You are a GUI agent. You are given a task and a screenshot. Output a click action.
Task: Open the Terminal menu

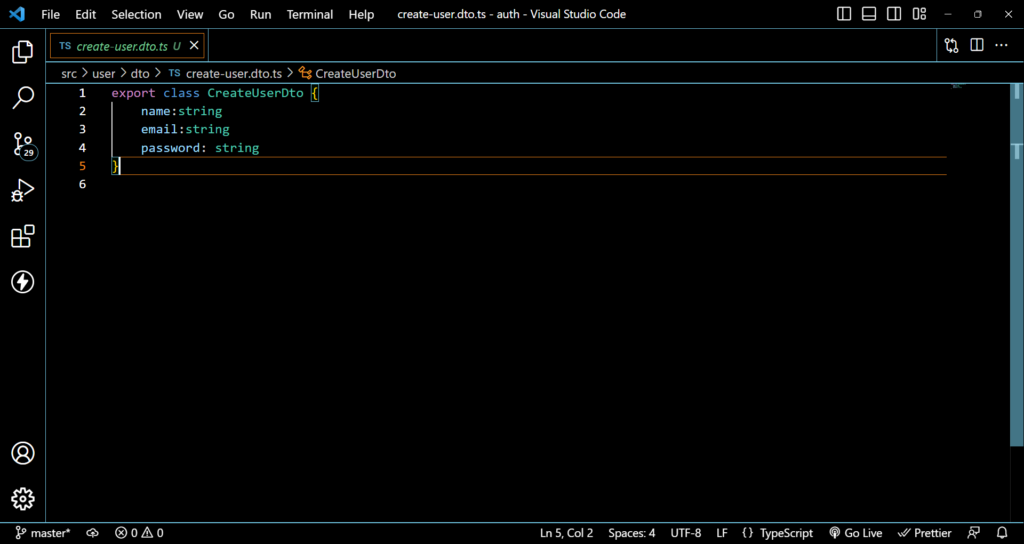[x=310, y=14]
